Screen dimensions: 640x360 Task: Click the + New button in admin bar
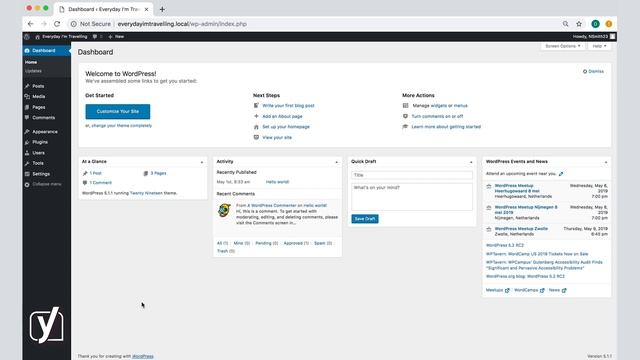[x=116, y=37]
